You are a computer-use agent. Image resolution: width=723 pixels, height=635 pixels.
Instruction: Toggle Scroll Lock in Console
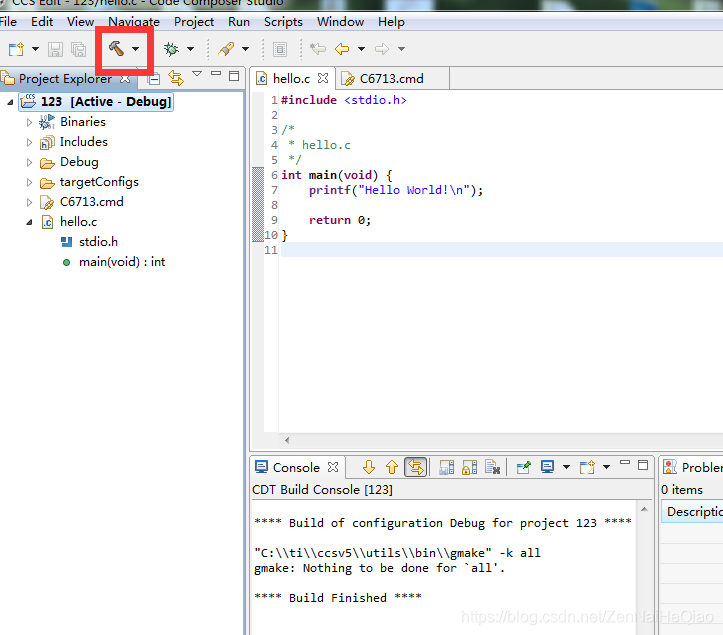click(469, 467)
